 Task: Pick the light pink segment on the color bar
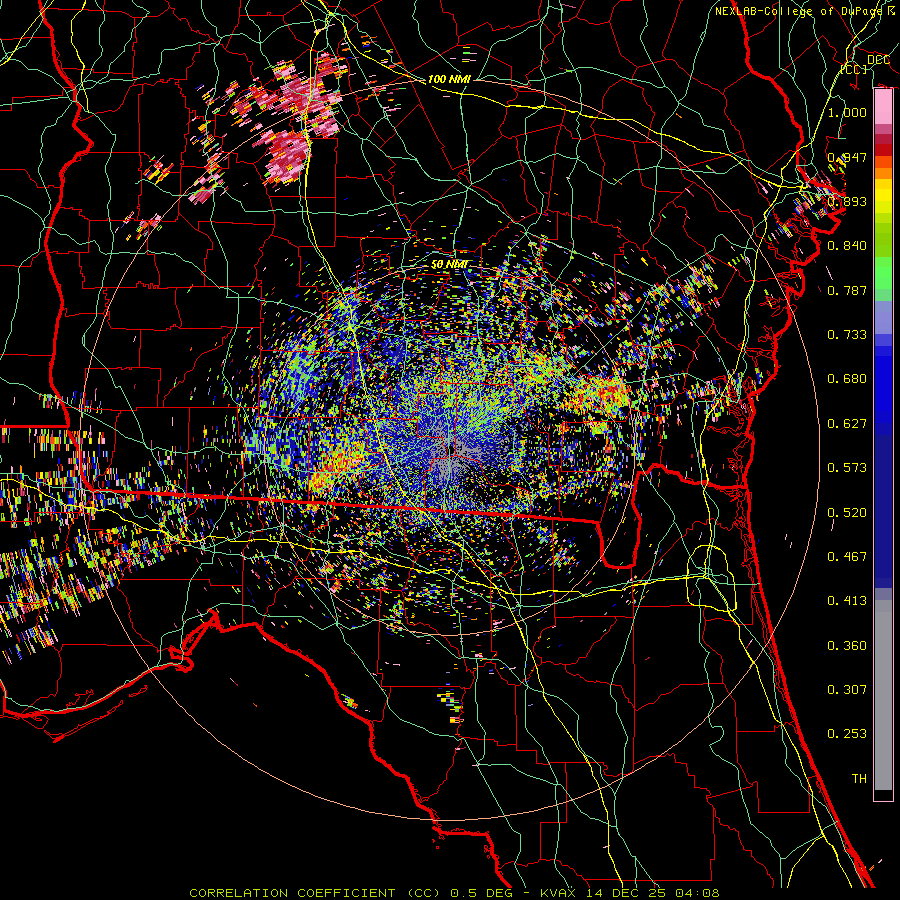(x=883, y=106)
